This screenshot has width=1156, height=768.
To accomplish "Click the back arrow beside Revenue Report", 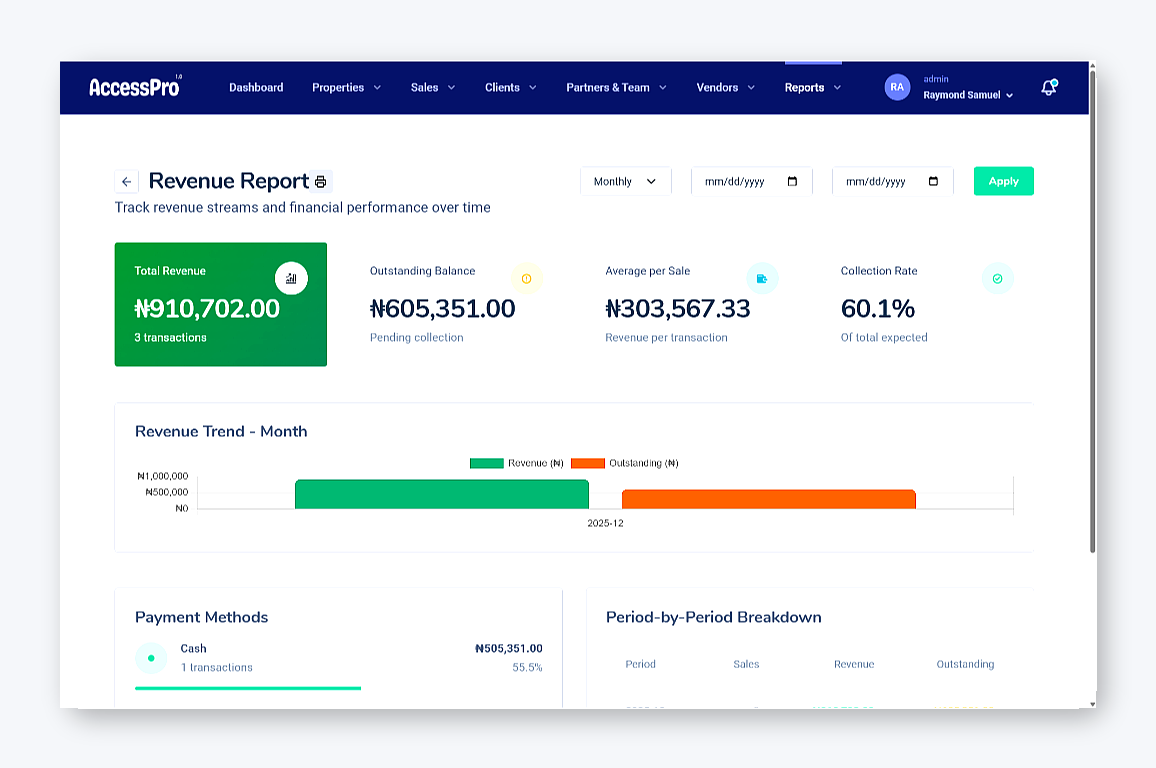I will [x=126, y=182].
